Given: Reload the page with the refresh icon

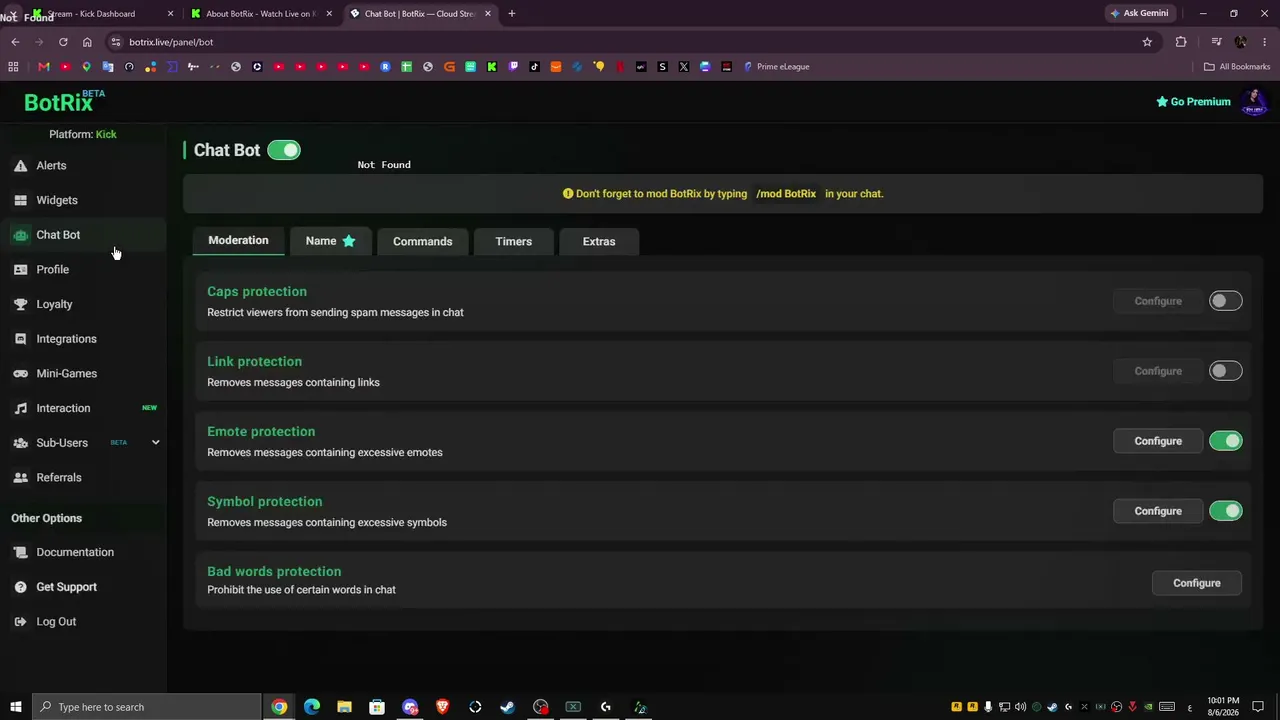Looking at the screenshot, I should (63, 42).
